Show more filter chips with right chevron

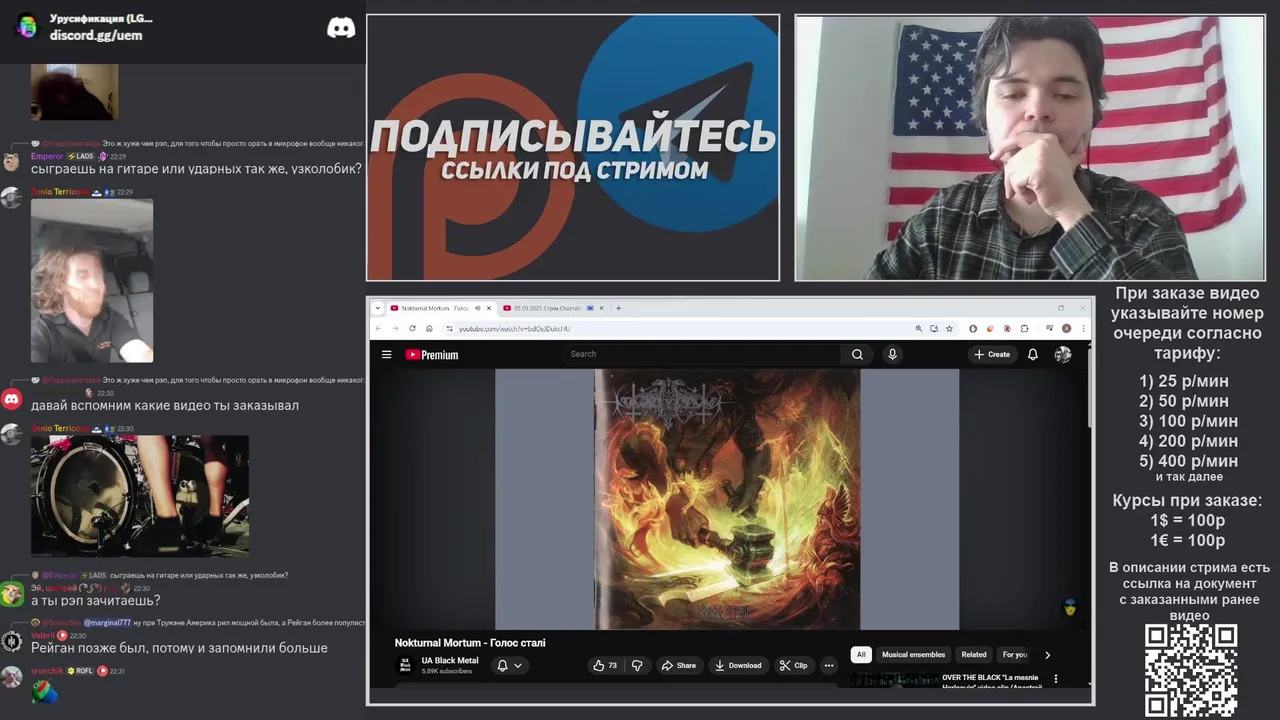[x=1047, y=655]
